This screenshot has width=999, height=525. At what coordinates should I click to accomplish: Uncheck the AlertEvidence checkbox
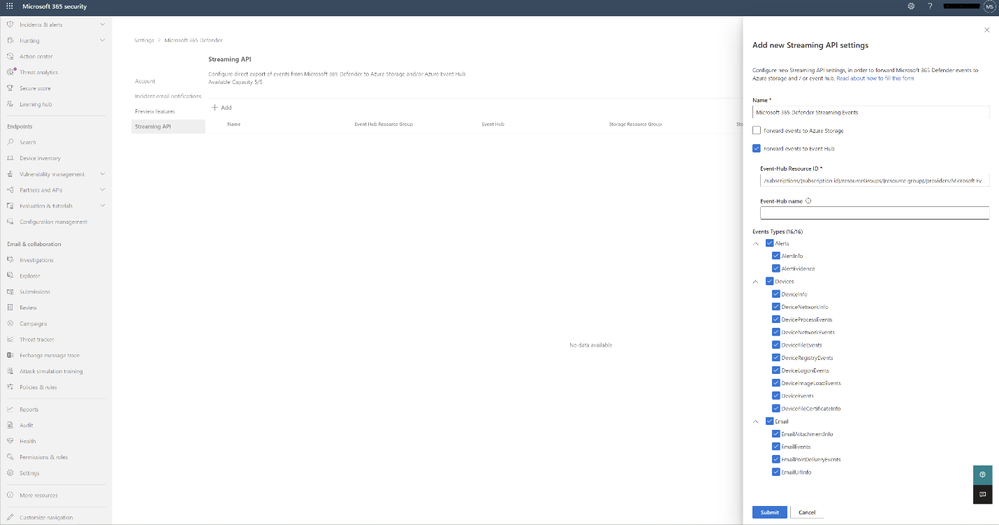click(x=776, y=268)
